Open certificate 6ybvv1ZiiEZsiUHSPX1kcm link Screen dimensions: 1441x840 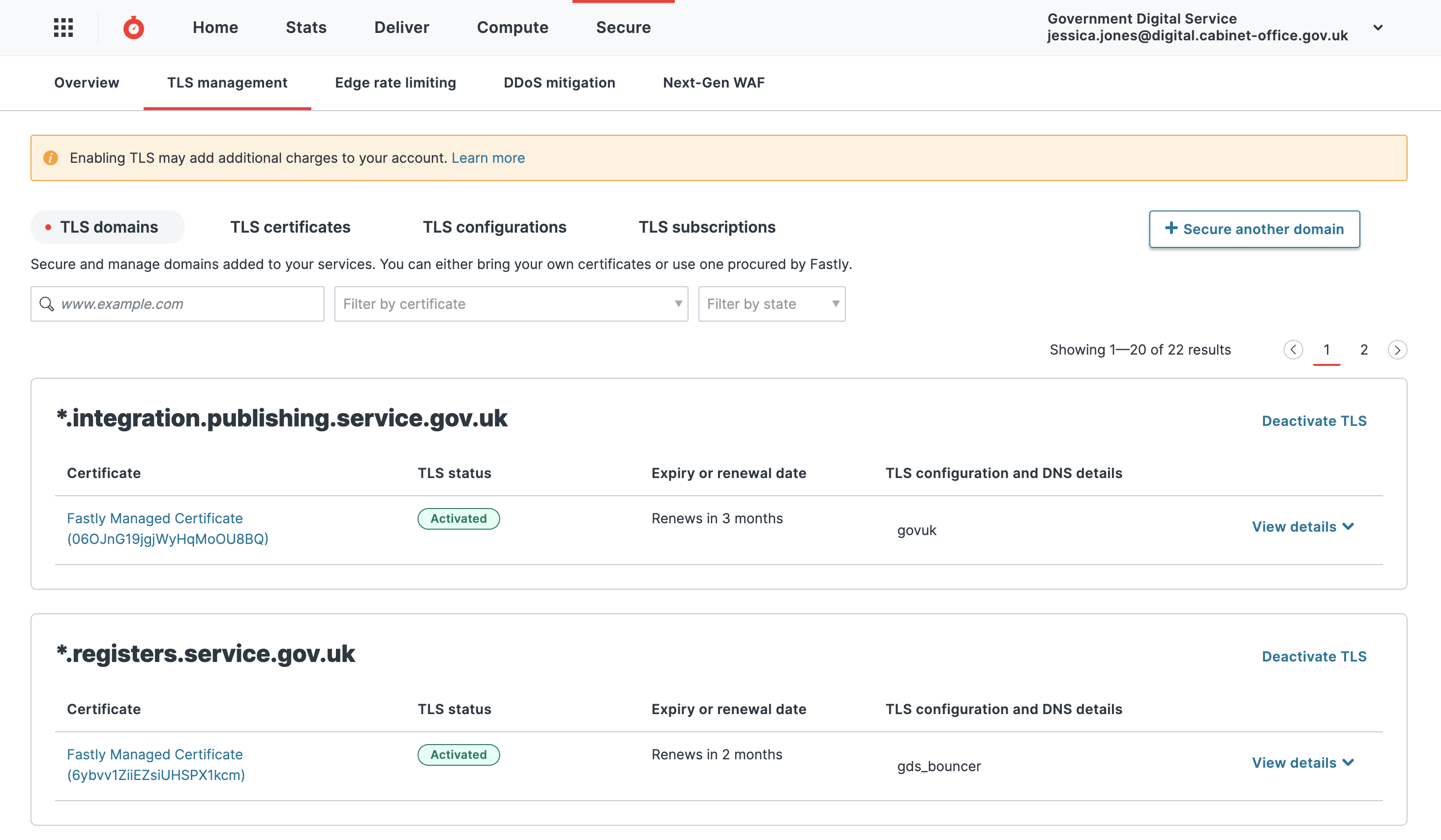pos(155,765)
